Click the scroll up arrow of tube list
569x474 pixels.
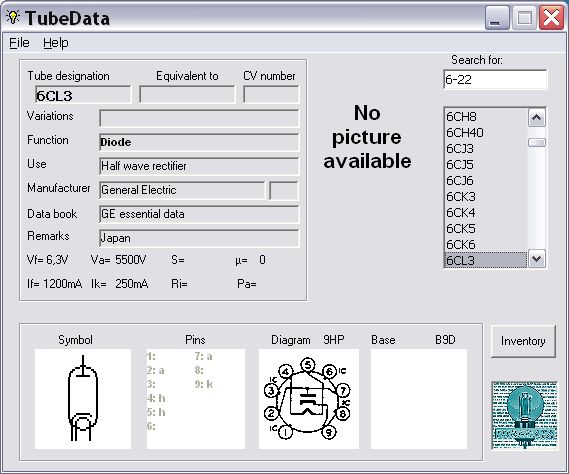tap(537, 118)
